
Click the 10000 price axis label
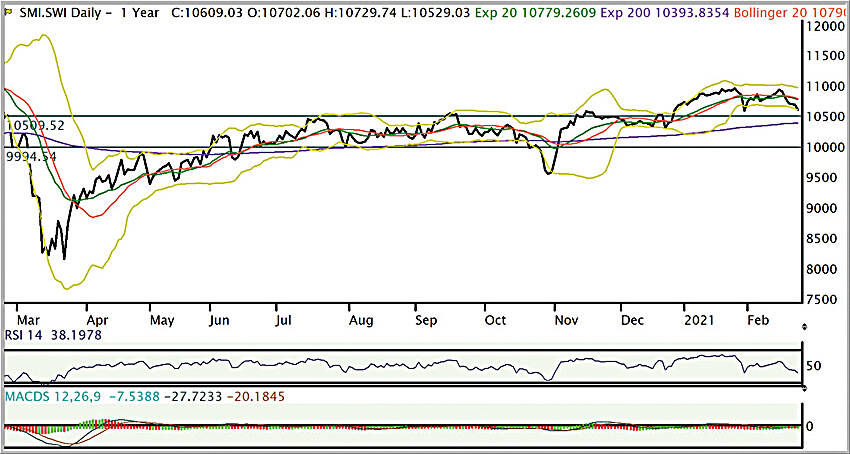[x=825, y=147]
